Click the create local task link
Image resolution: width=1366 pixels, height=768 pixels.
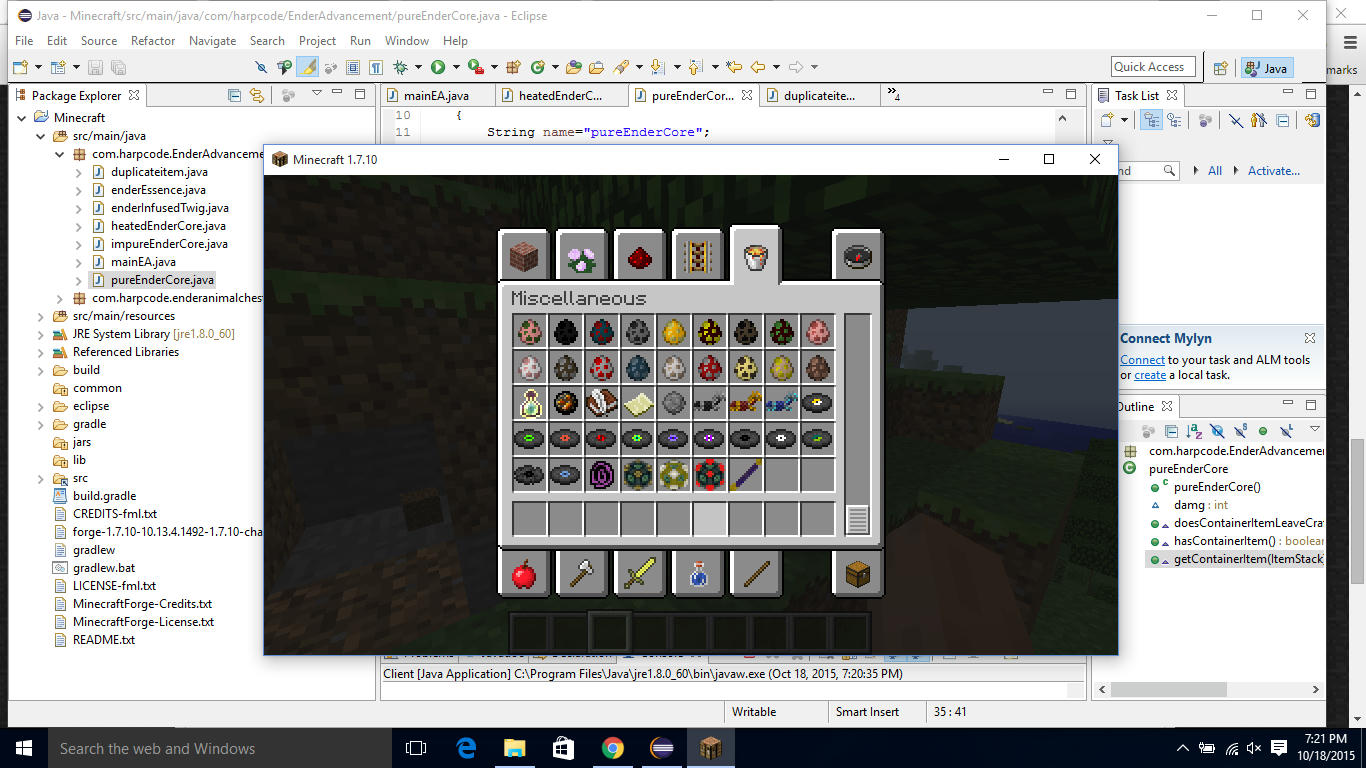pyautogui.click(x=1149, y=375)
